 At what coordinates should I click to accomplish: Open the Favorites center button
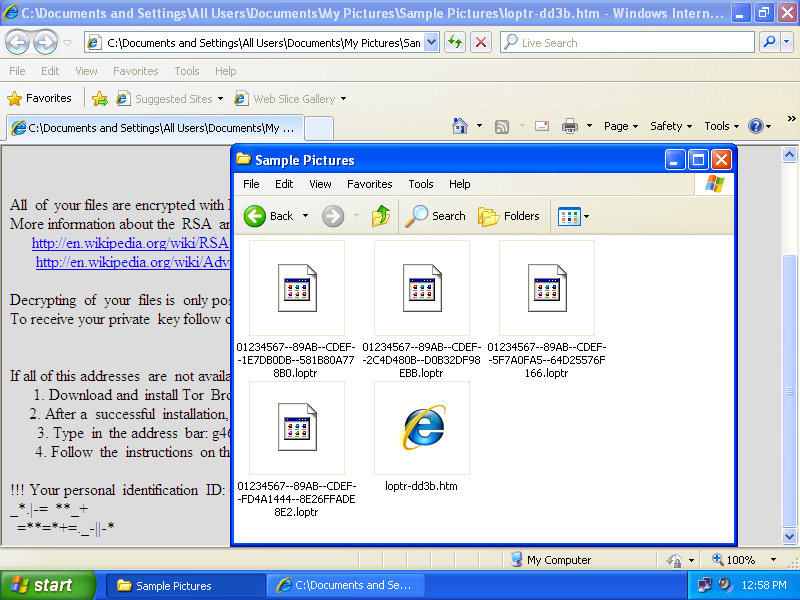coord(39,98)
